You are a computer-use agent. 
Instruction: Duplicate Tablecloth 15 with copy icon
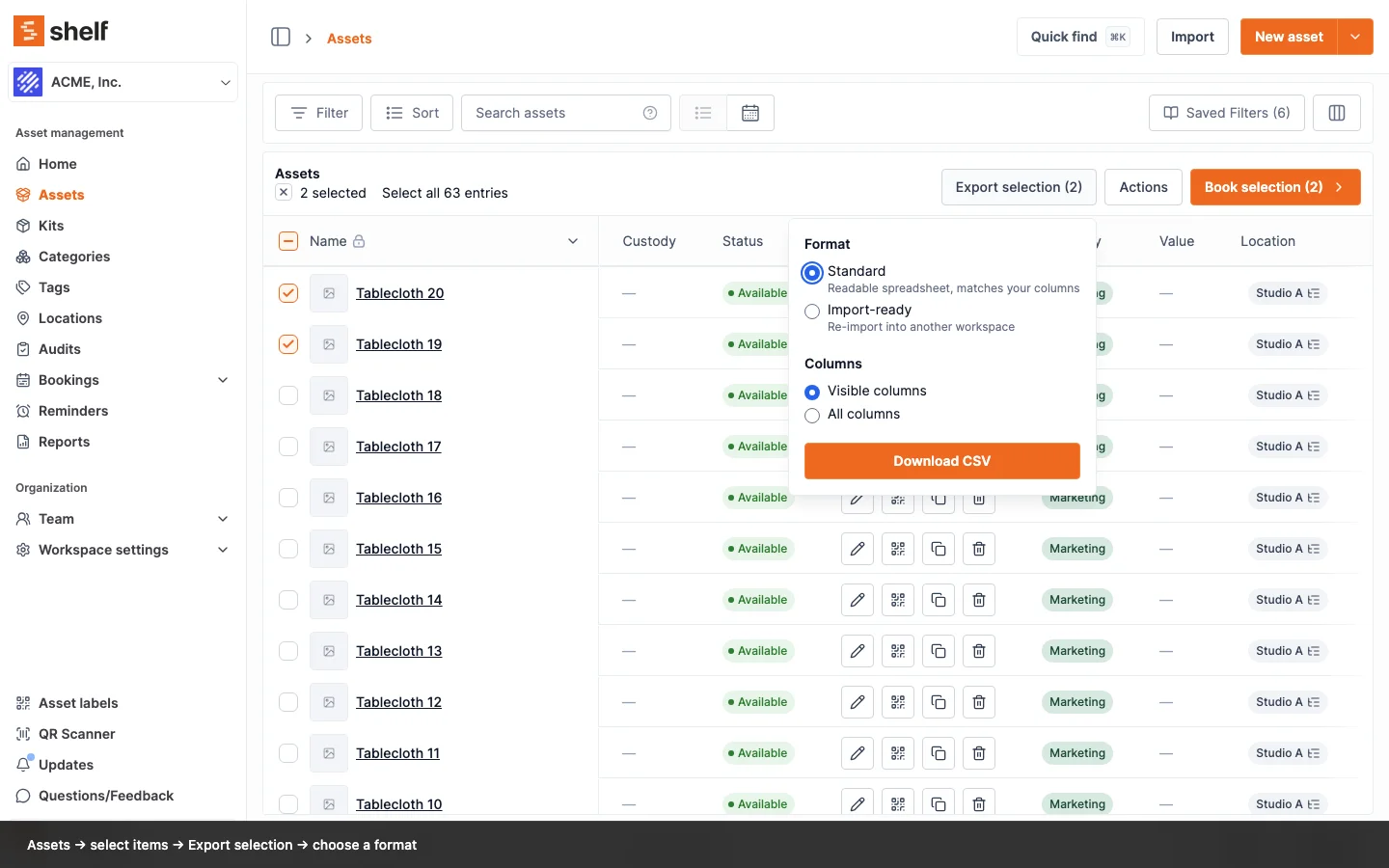(x=939, y=549)
